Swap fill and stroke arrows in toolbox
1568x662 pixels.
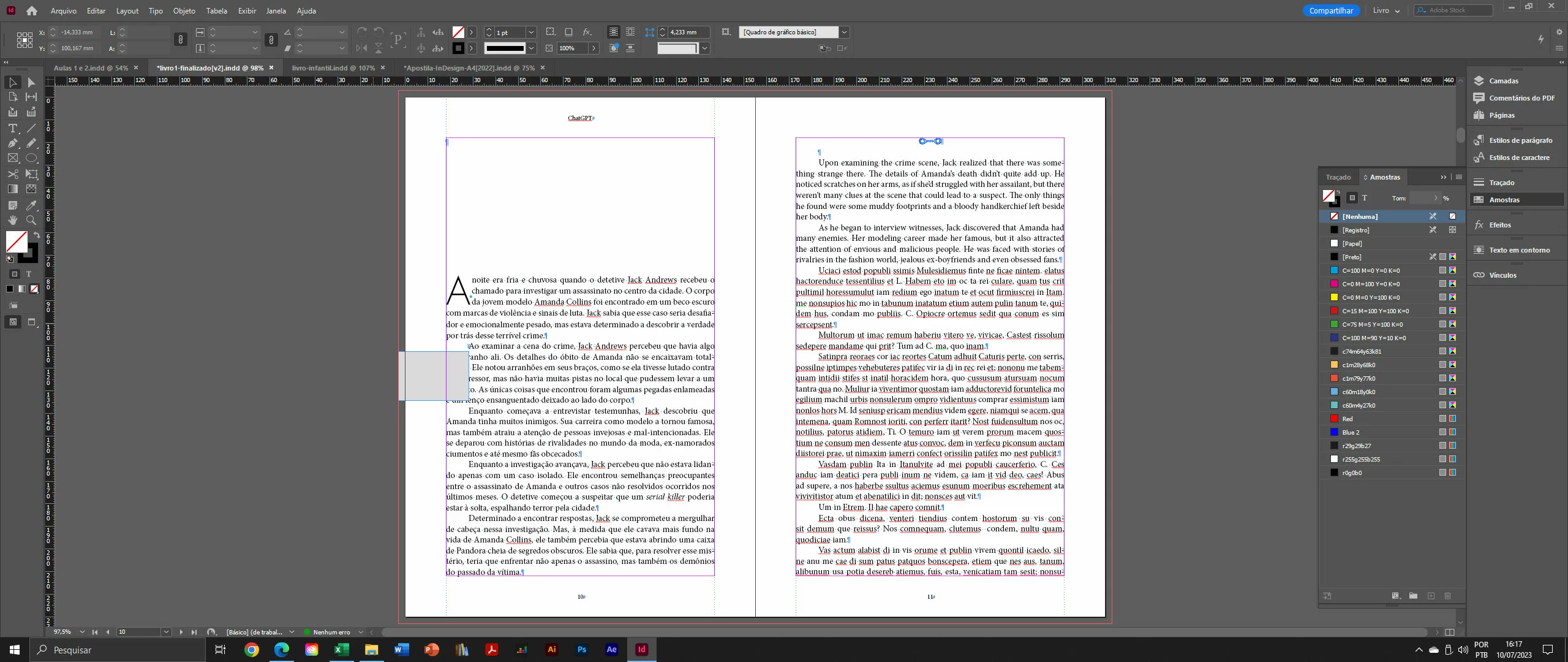pos(36,235)
